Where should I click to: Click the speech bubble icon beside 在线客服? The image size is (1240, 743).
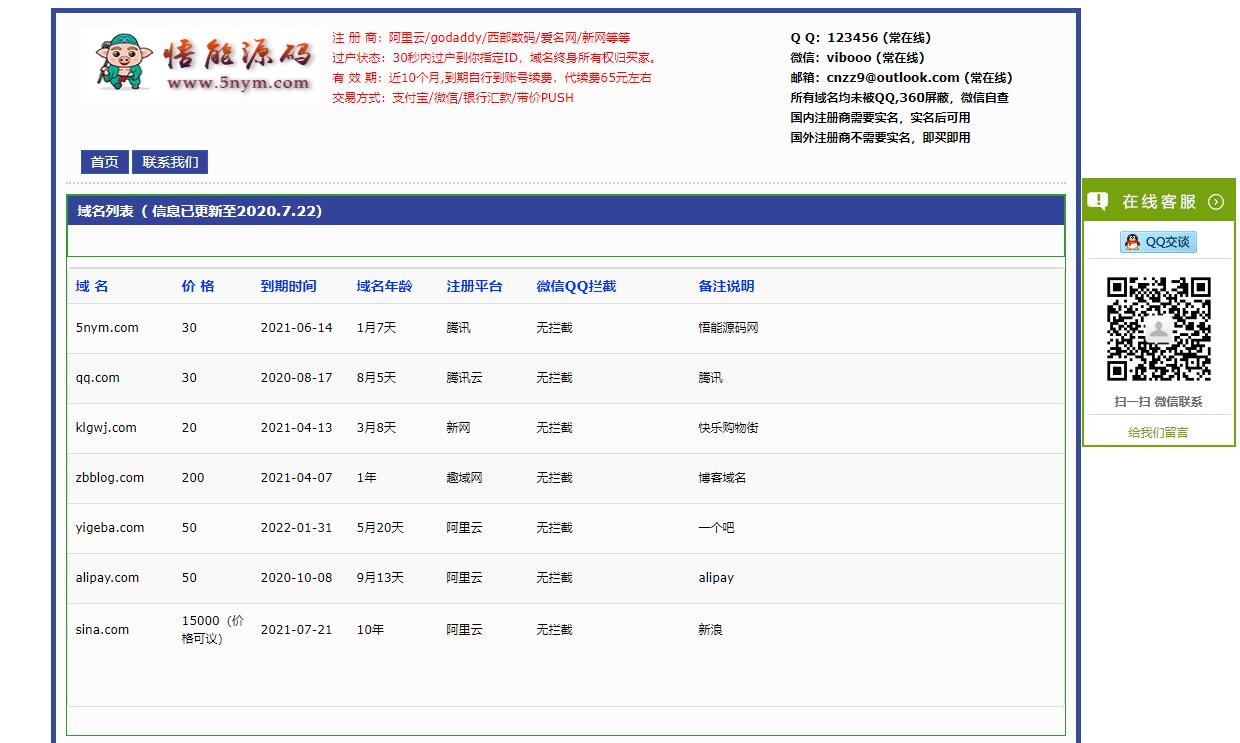pyautogui.click(x=1098, y=201)
